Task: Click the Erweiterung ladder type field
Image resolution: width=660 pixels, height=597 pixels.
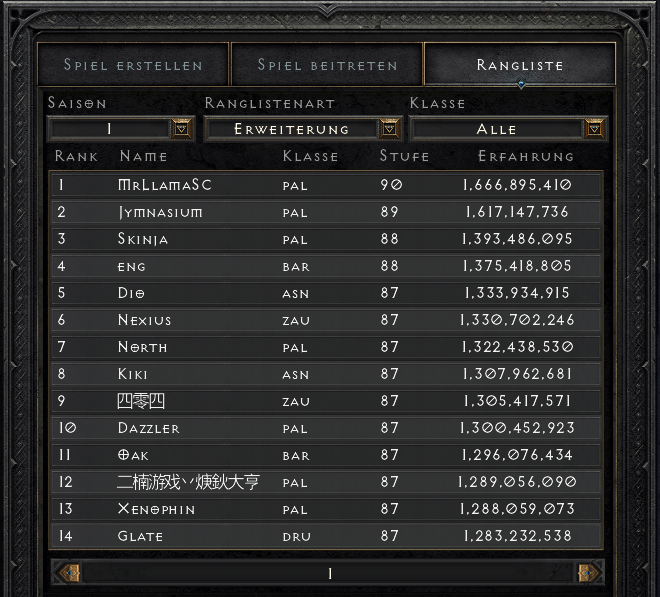Action: coord(291,129)
